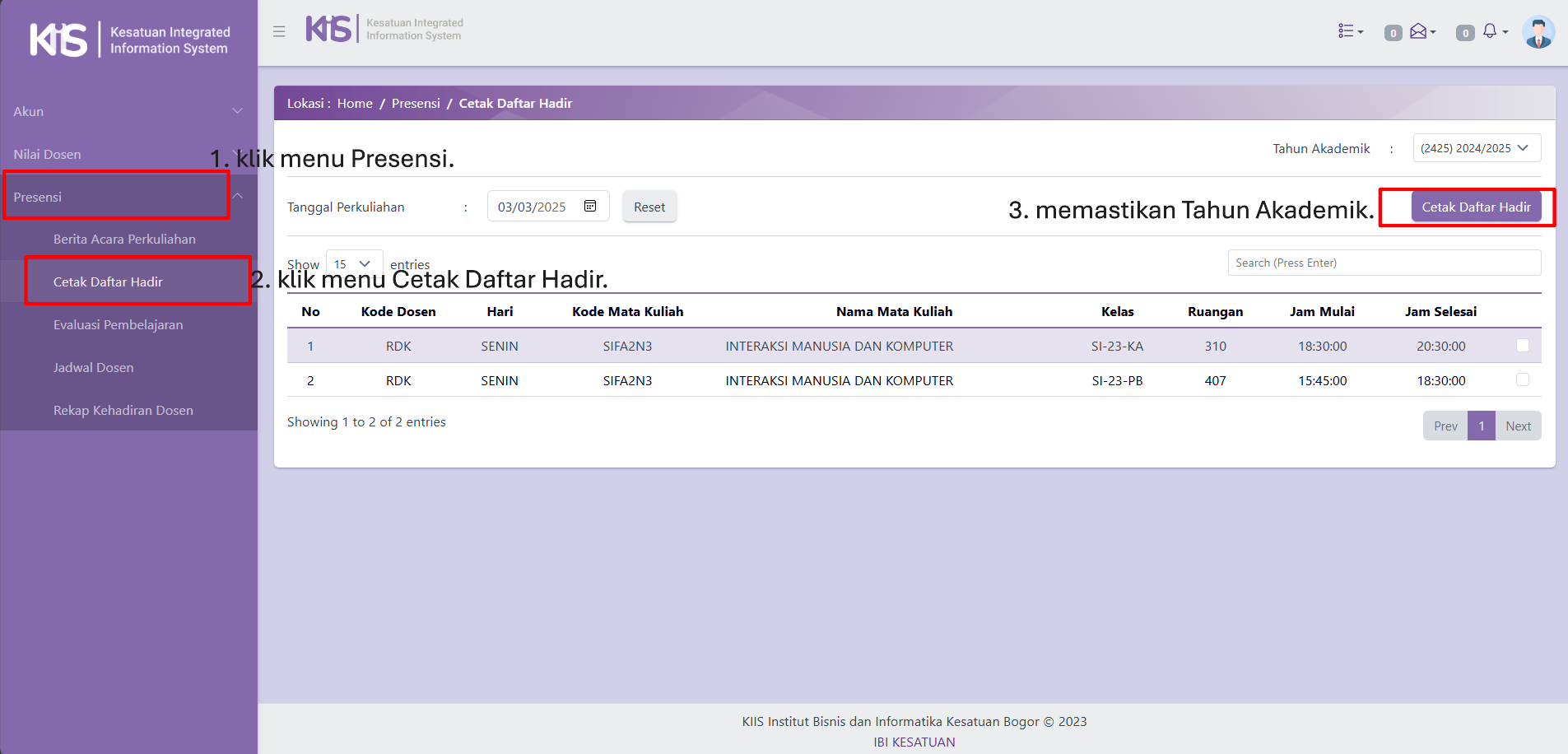The image size is (1568, 754).
Task: Click the Reset button
Action: pyautogui.click(x=649, y=207)
